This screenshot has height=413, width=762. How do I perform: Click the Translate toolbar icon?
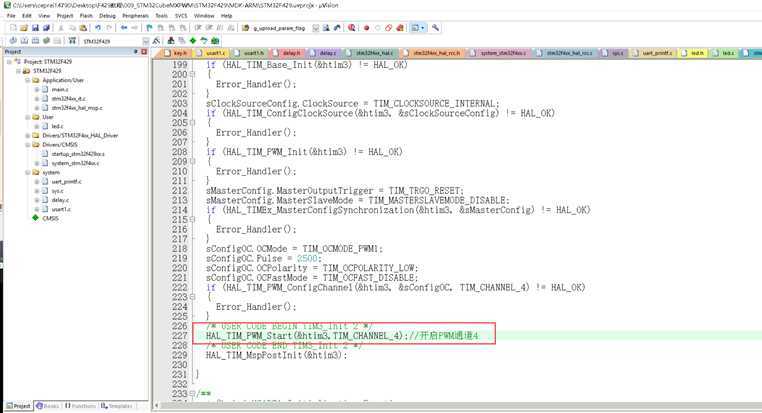click(x=13, y=41)
